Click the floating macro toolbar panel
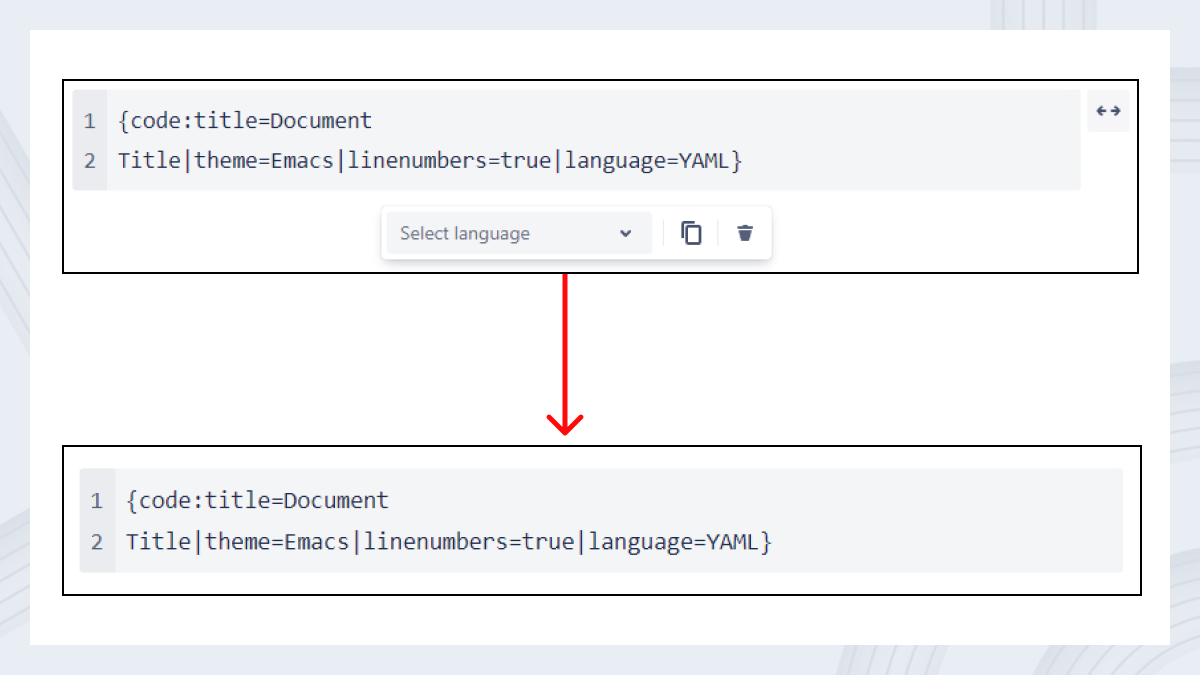1200x675 pixels. click(576, 232)
